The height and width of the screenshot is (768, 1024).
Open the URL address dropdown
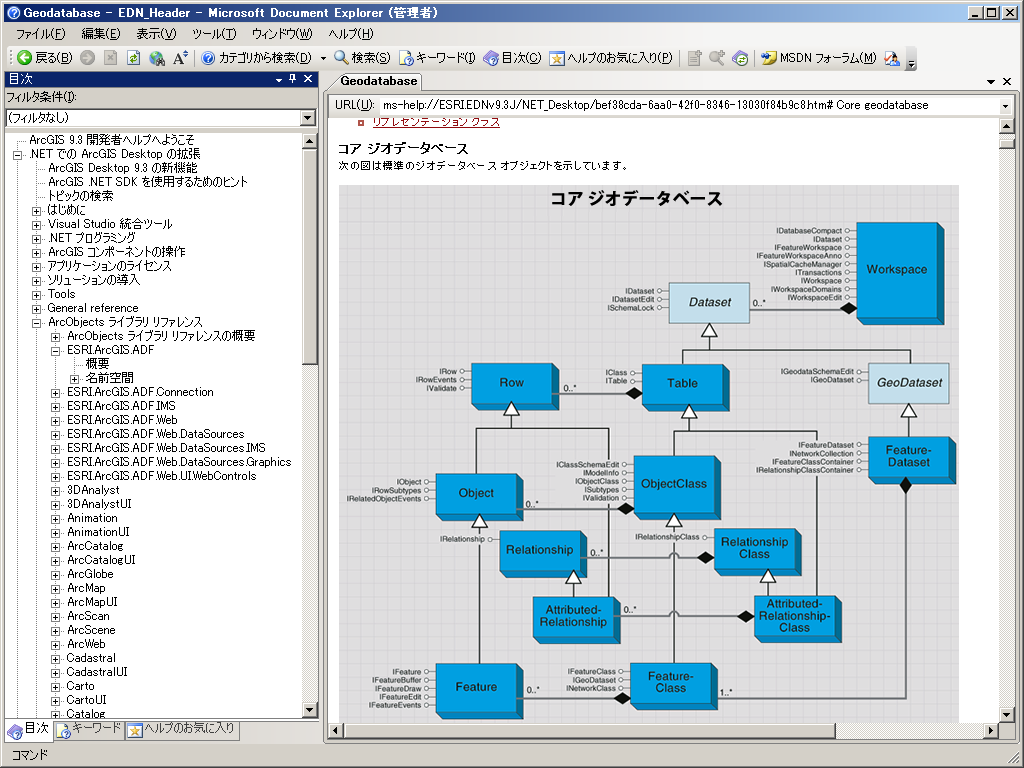(x=1005, y=106)
